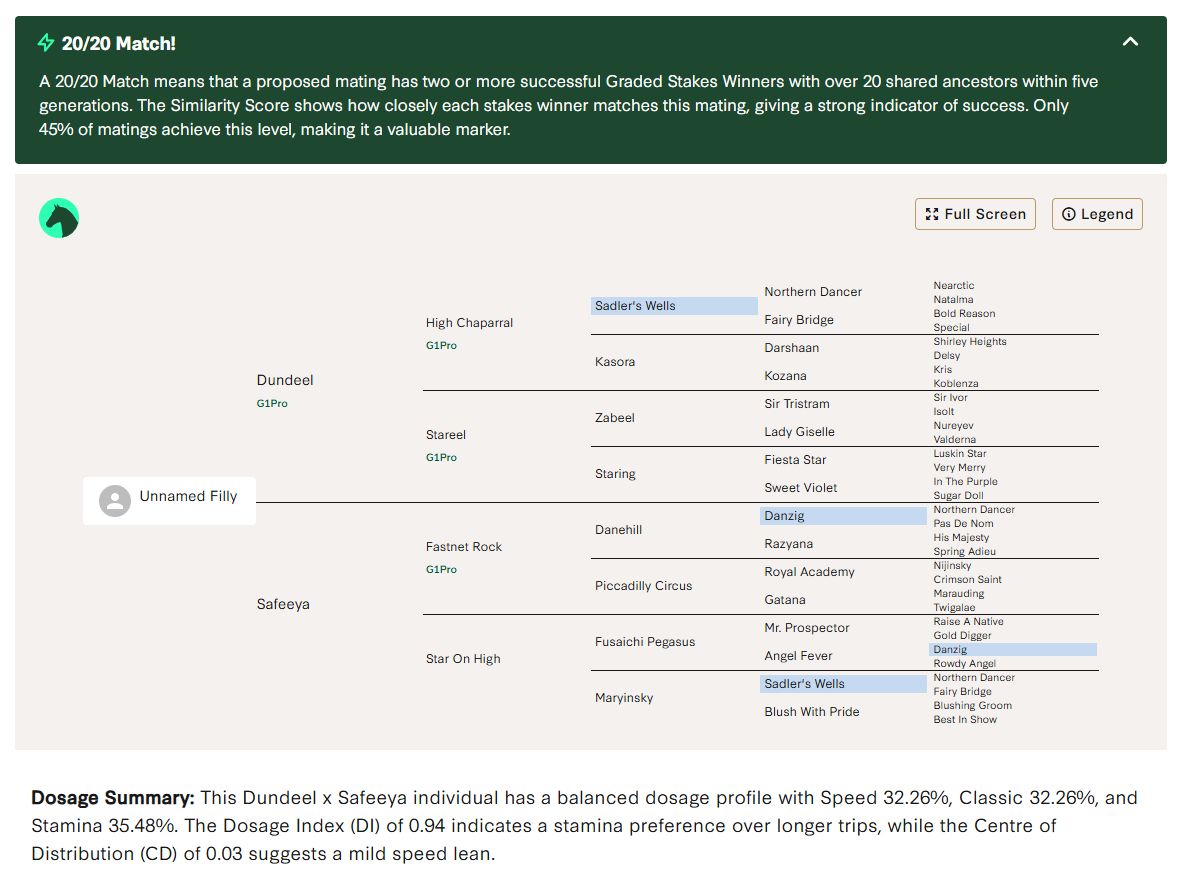Open the pedigree in Full Screen
Screen dimensions: 1184x873
click(975, 214)
